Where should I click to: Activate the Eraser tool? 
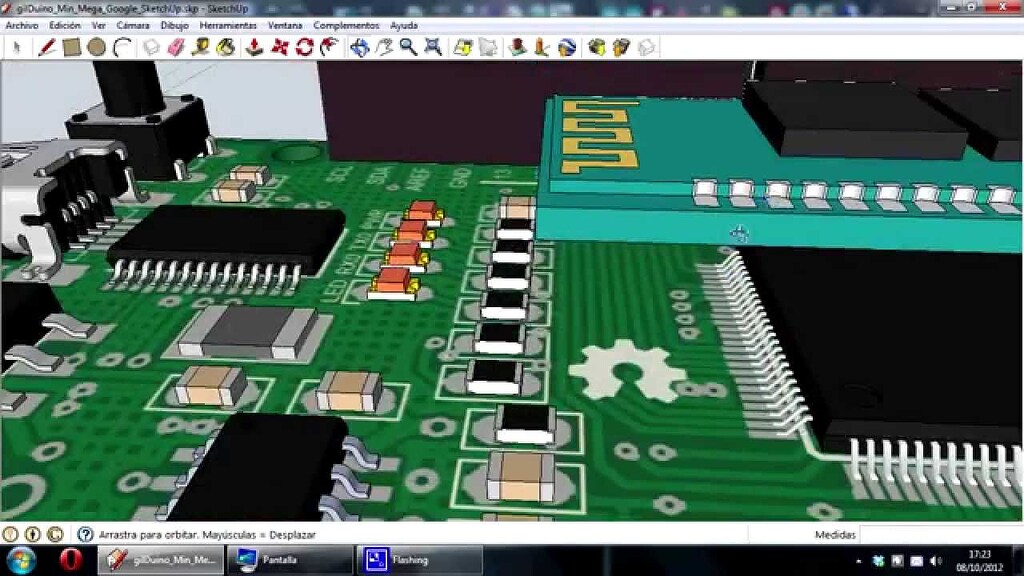(175, 45)
